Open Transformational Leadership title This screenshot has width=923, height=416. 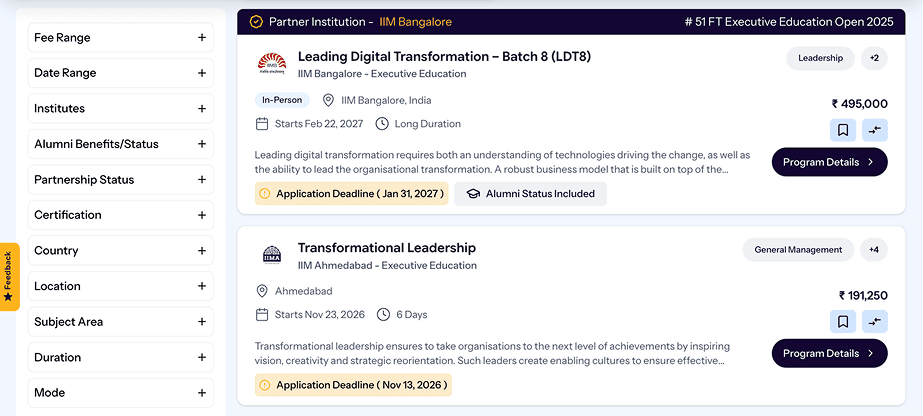pos(387,248)
